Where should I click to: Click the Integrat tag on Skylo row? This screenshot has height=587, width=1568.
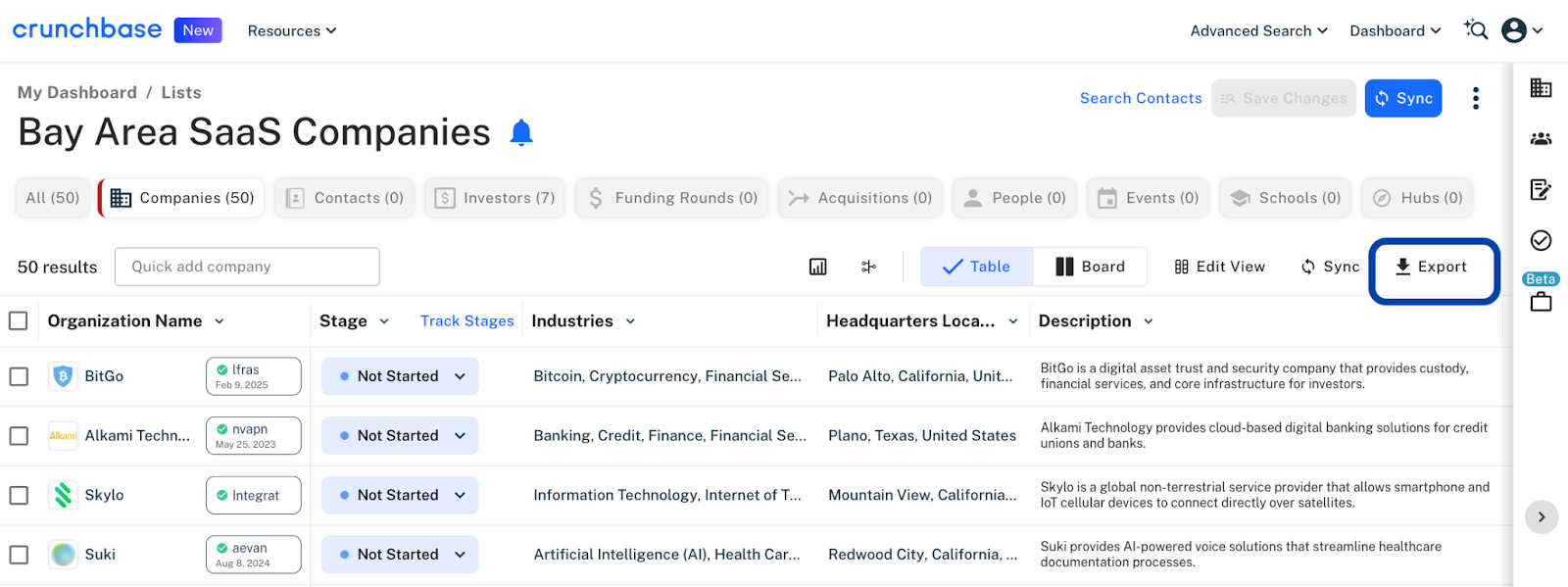pyautogui.click(x=253, y=495)
